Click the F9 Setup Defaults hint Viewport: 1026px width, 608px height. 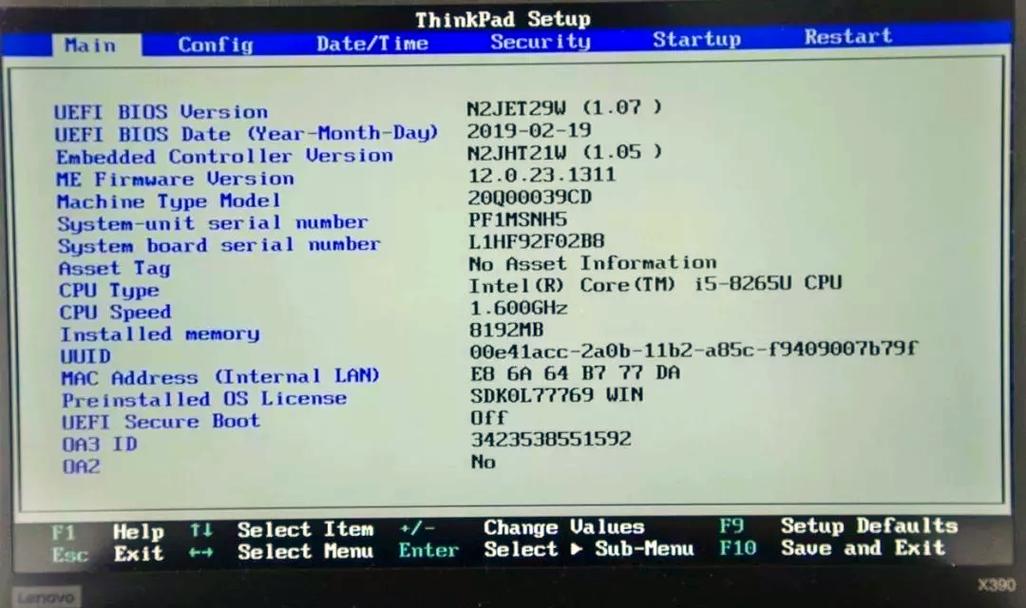click(839, 526)
